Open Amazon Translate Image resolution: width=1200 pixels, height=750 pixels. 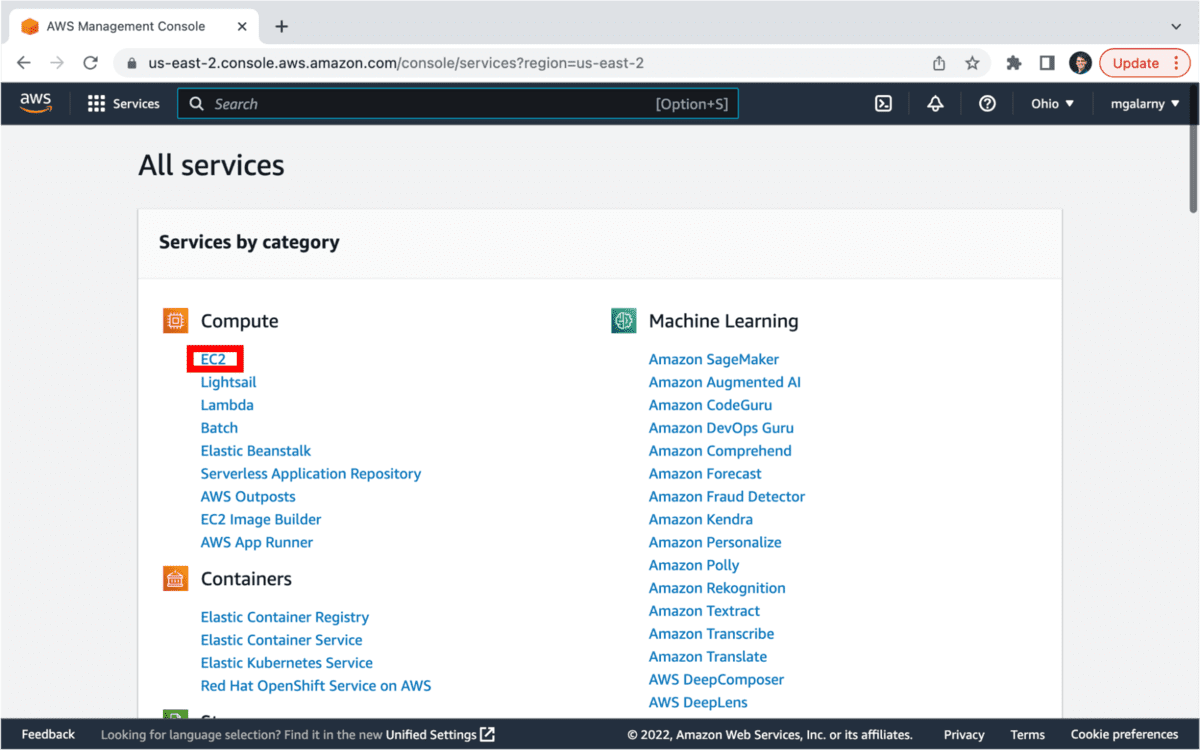[x=708, y=657]
